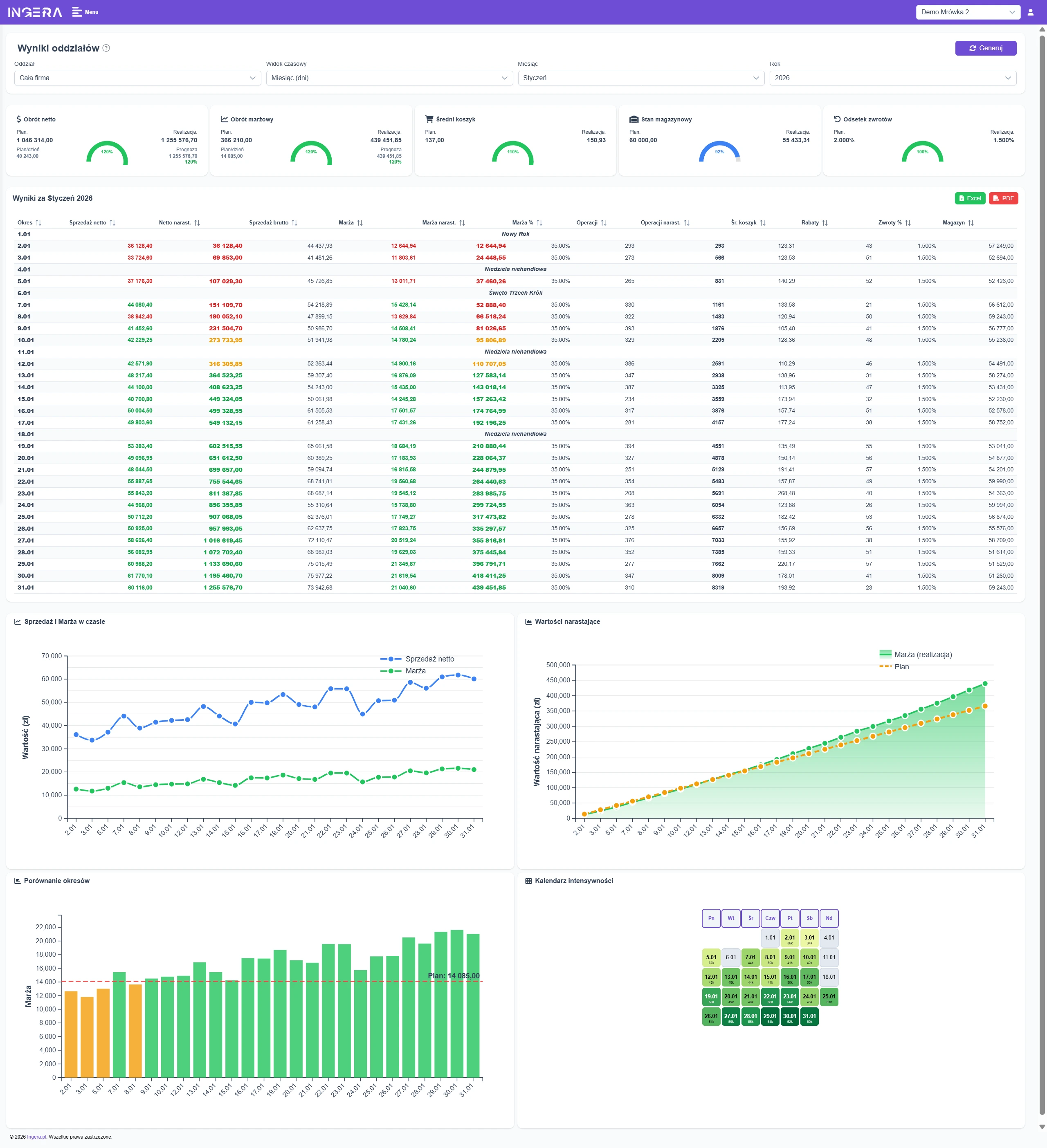Sort by Śr. koszyk column arrows
This screenshot has height=1148, width=1047.
click(762, 223)
